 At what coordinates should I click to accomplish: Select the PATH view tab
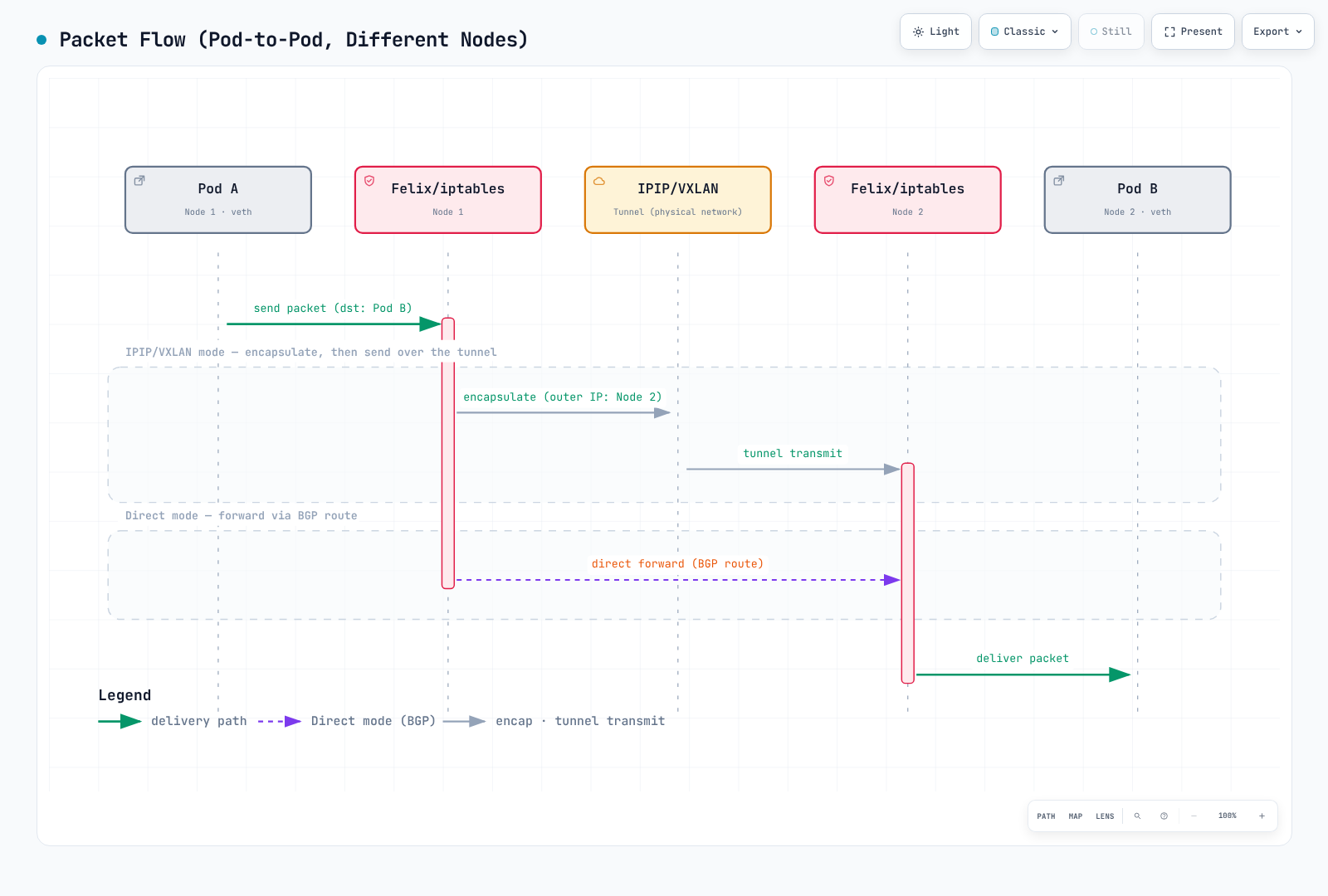(x=1046, y=816)
